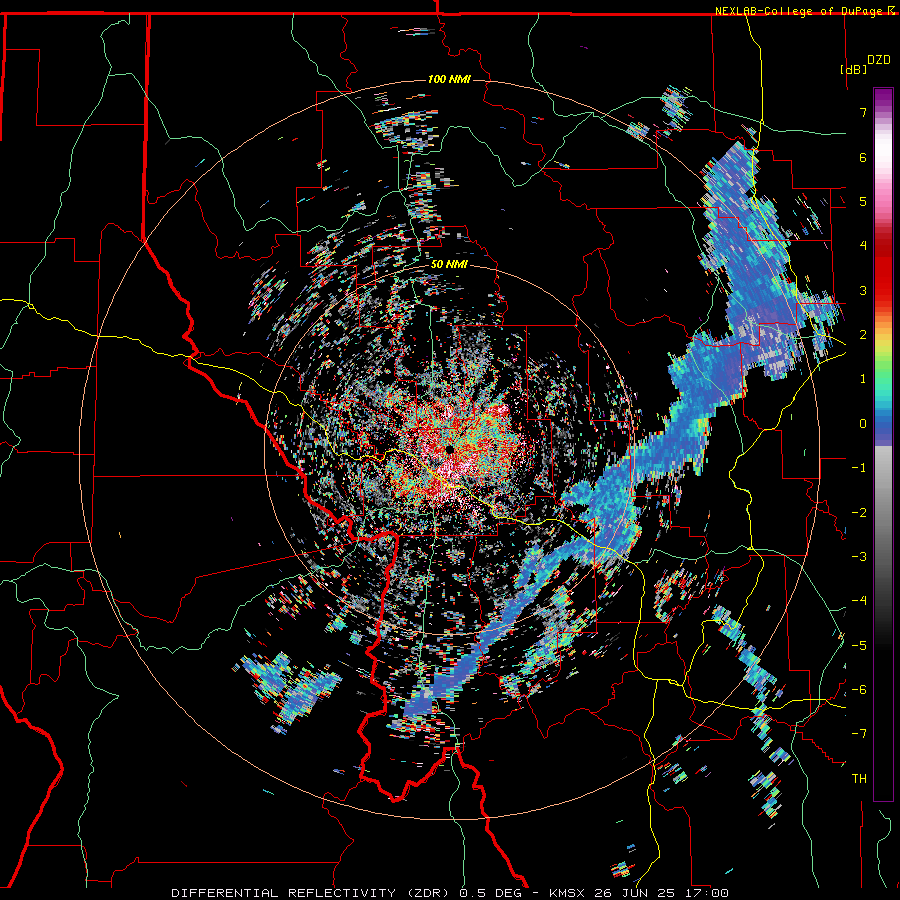Click the ZDR color scale bar

click(883, 444)
